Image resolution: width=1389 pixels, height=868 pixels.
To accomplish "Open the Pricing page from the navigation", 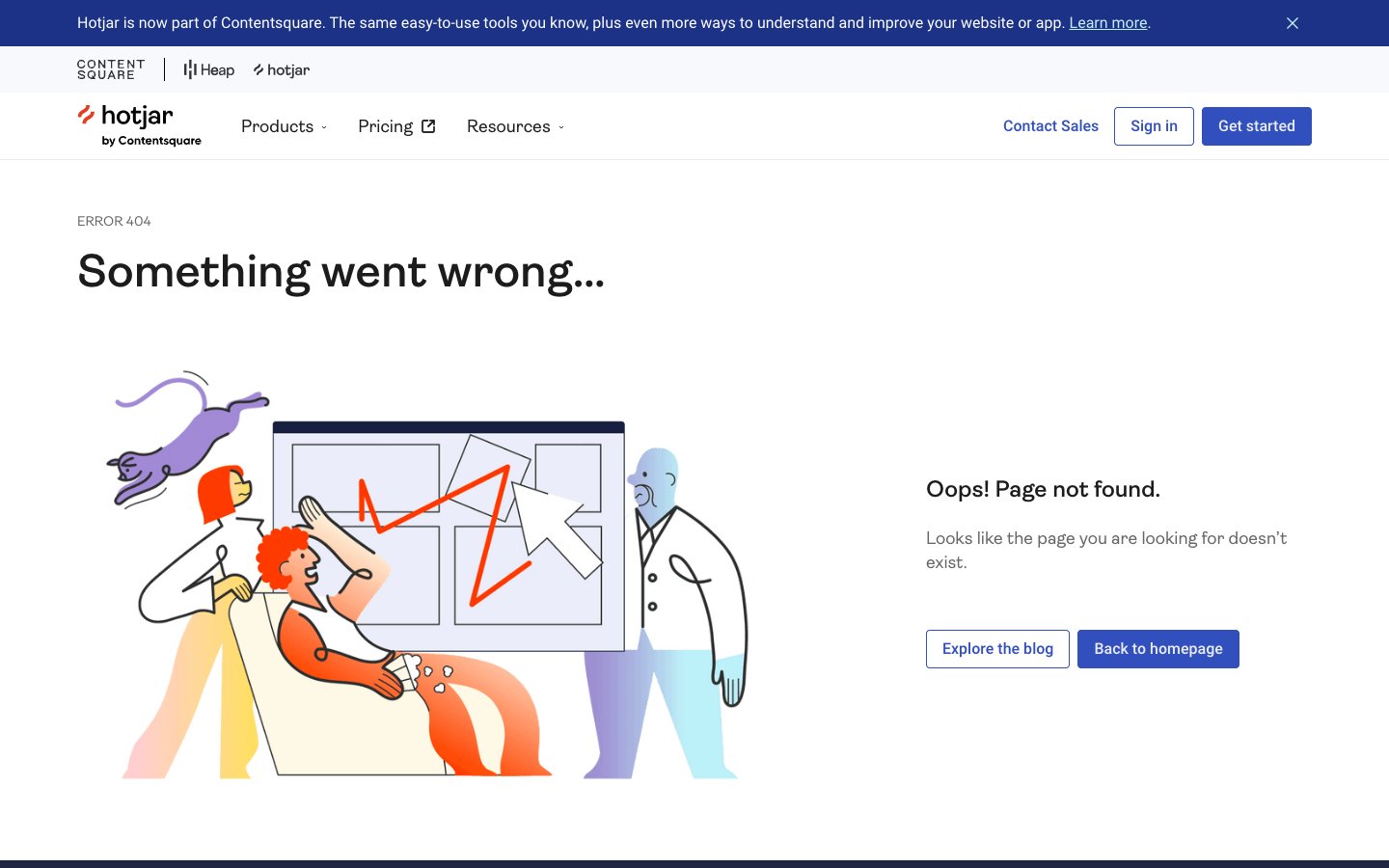I will (x=385, y=126).
